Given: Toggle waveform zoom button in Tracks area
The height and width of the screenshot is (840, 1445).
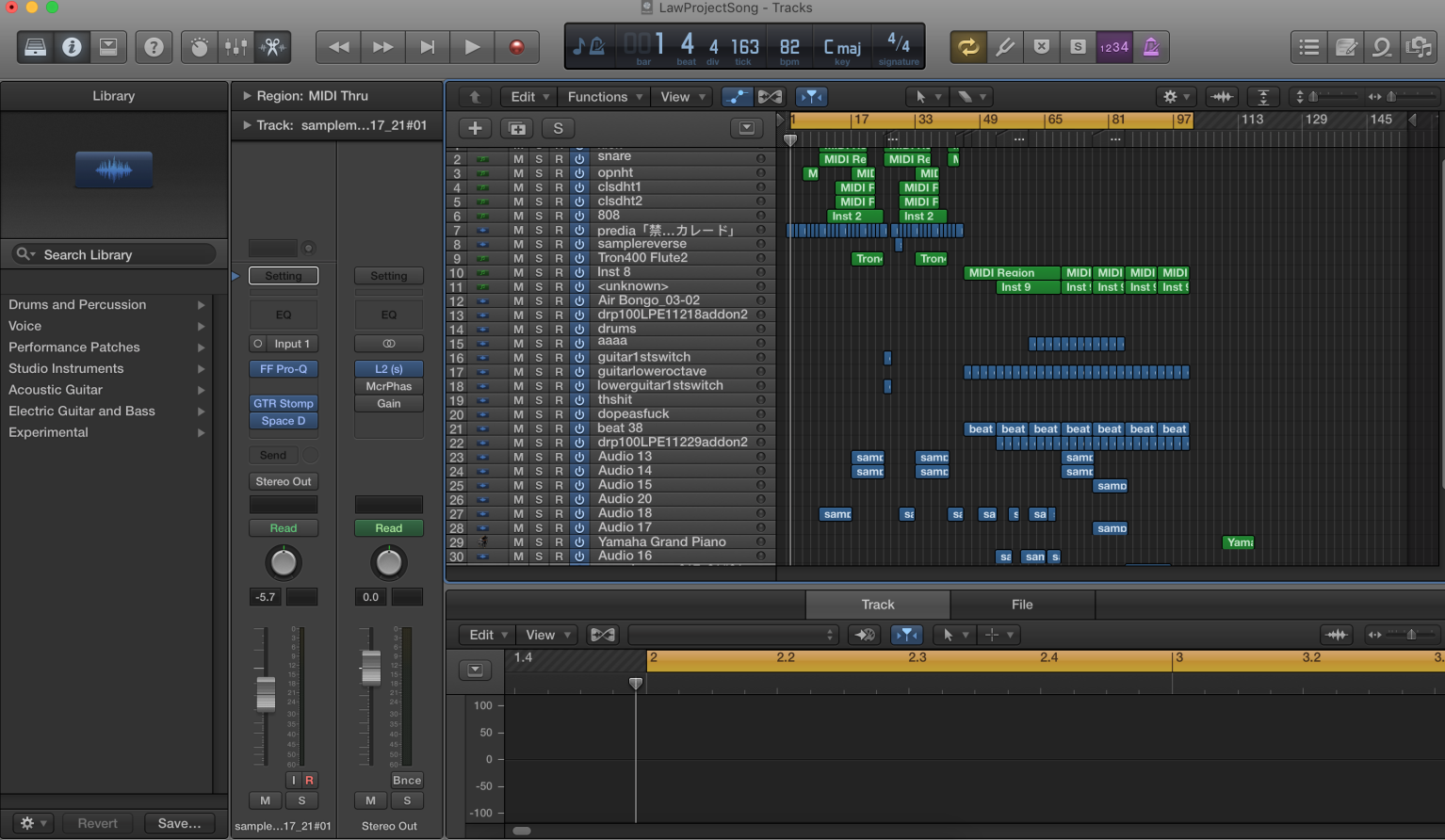Looking at the screenshot, I should click(1222, 96).
